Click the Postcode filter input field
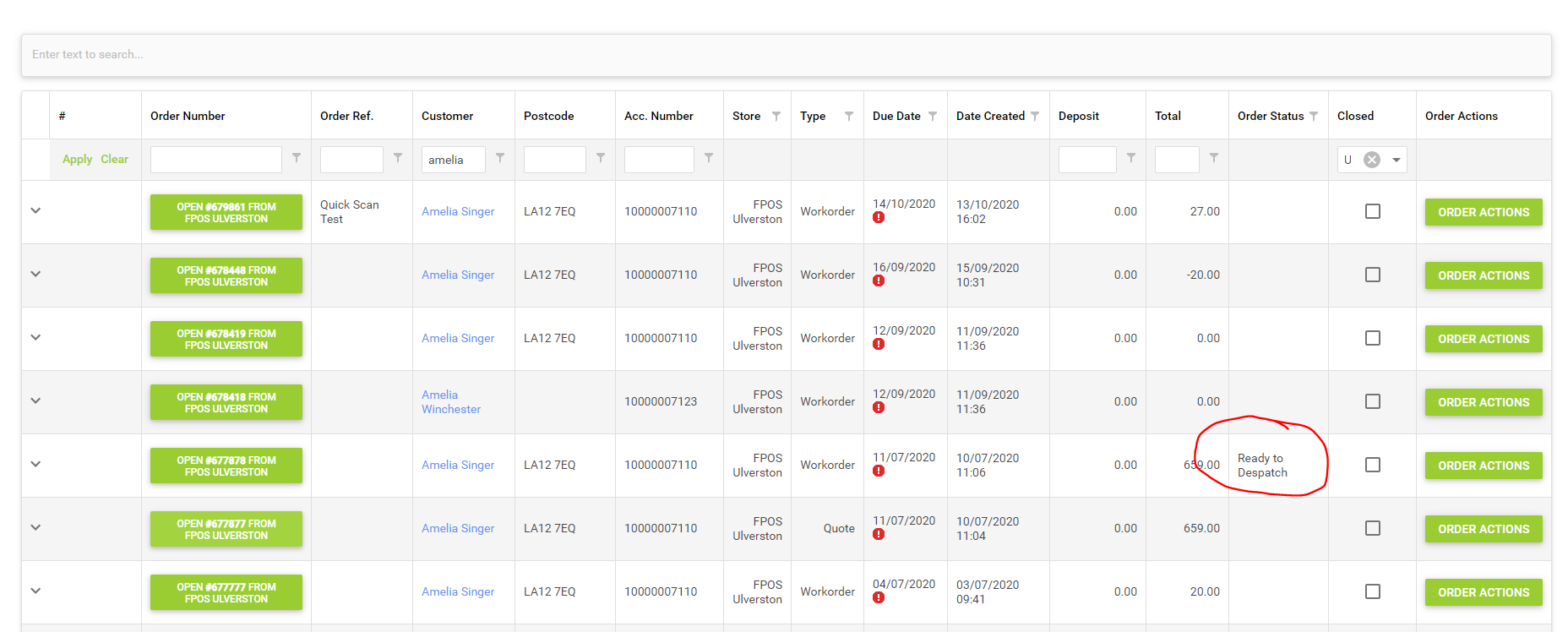Screen dimensions: 1568x632 pyautogui.click(x=555, y=160)
